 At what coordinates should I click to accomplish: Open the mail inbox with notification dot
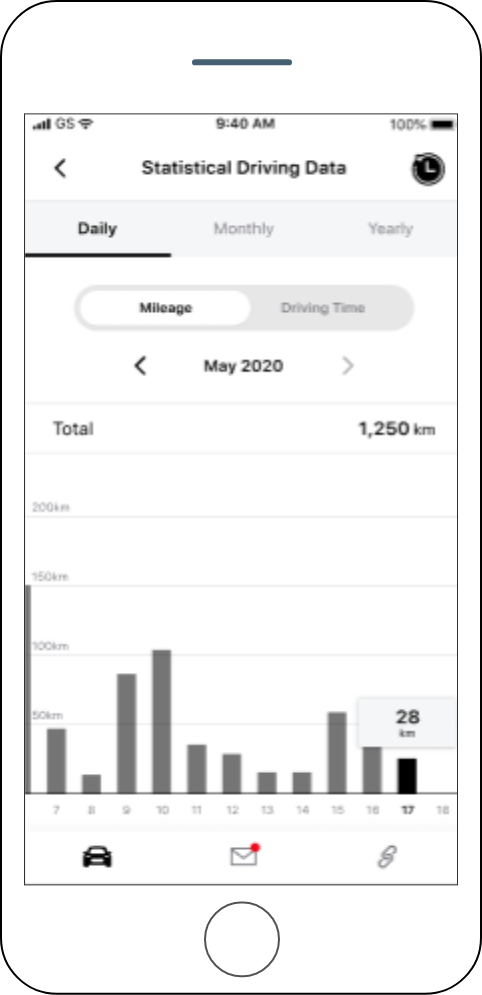pyautogui.click(x=244, y=855)
